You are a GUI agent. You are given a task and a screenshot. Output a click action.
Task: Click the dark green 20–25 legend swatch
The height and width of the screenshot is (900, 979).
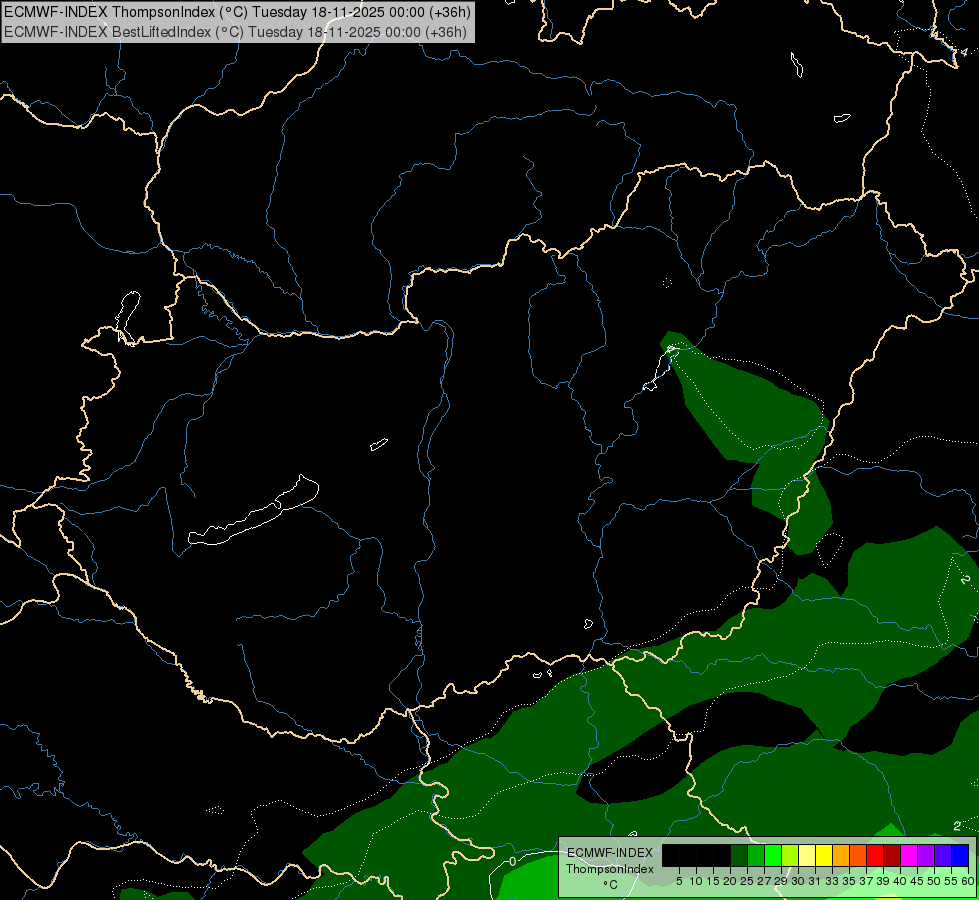pyautogui.click(x=739, y=855)
